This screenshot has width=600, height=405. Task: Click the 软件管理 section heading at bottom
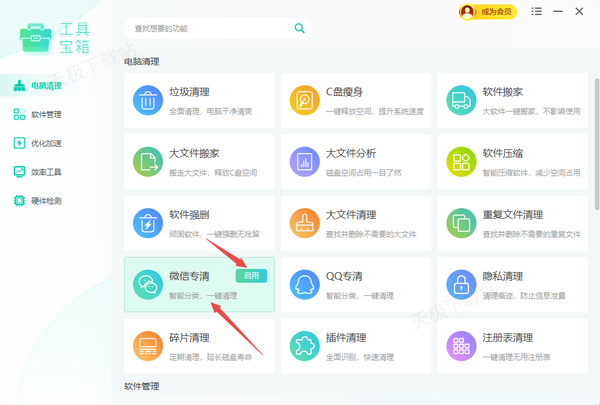point(142,387)
